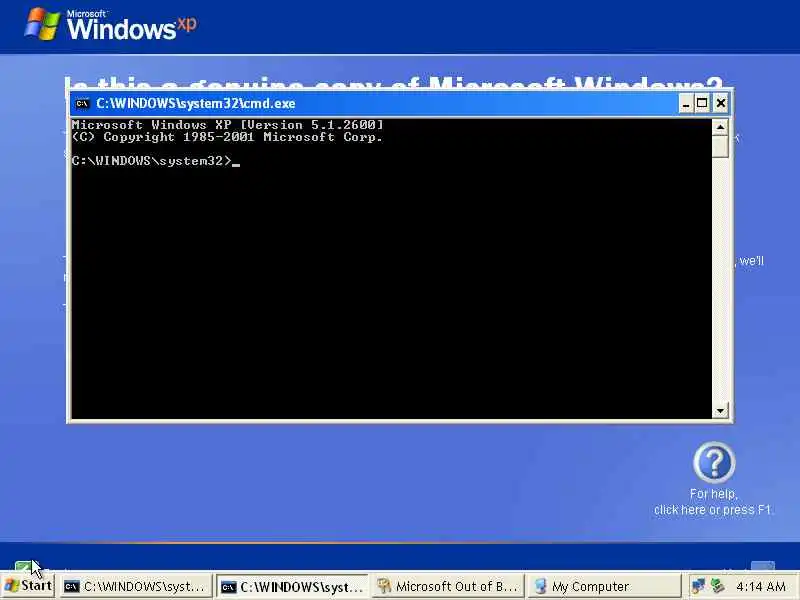Screen dimensions: 800x600
Task: Click the 4:14 AM clock
Action: [761, 587]
